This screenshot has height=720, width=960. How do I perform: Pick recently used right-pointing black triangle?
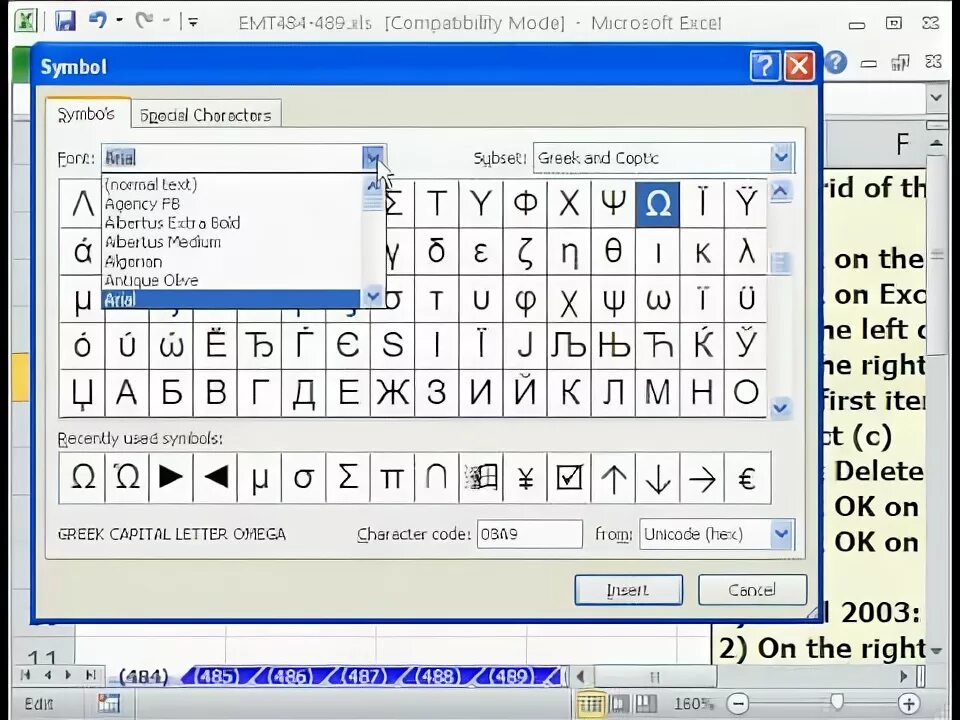tap(171, 478)
